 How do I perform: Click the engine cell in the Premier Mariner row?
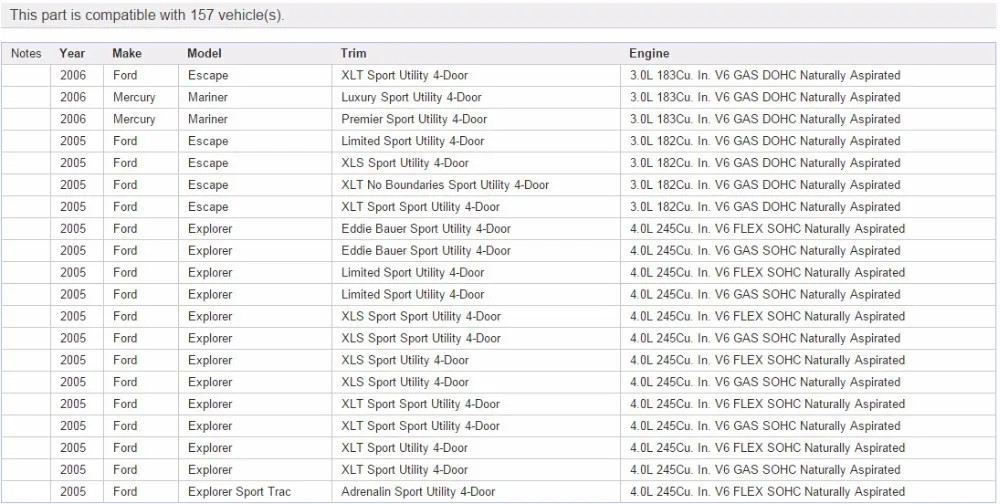click(x=765, y=119)
